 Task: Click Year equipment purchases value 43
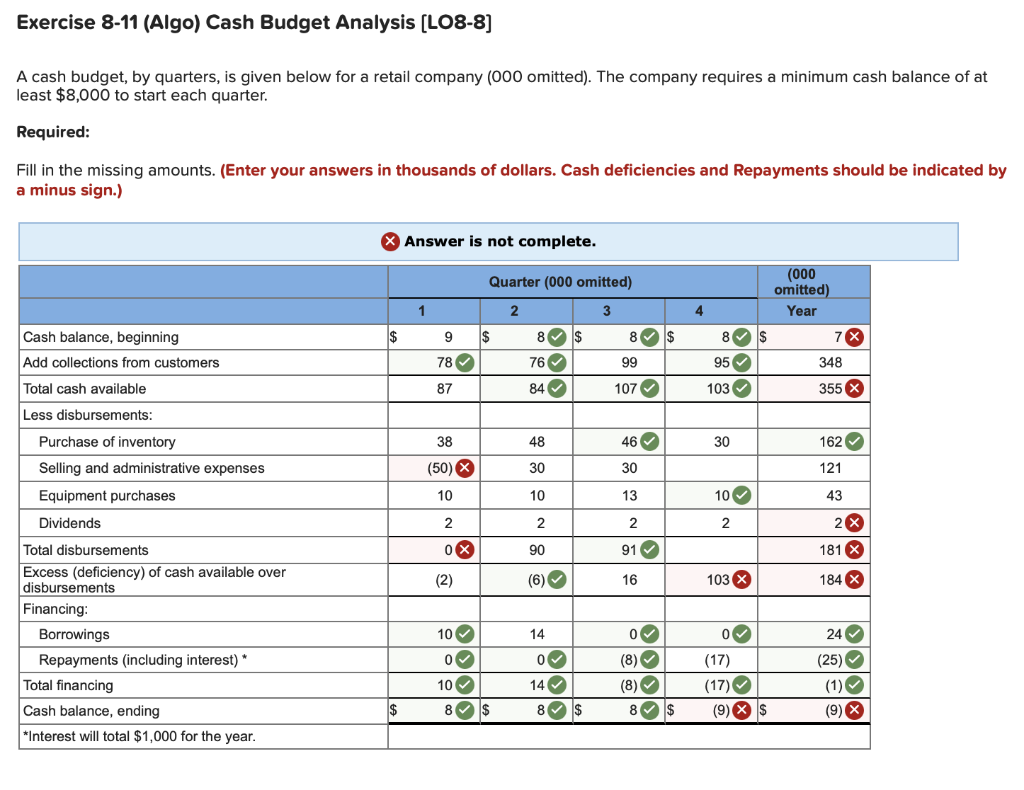tap(834, 496)
